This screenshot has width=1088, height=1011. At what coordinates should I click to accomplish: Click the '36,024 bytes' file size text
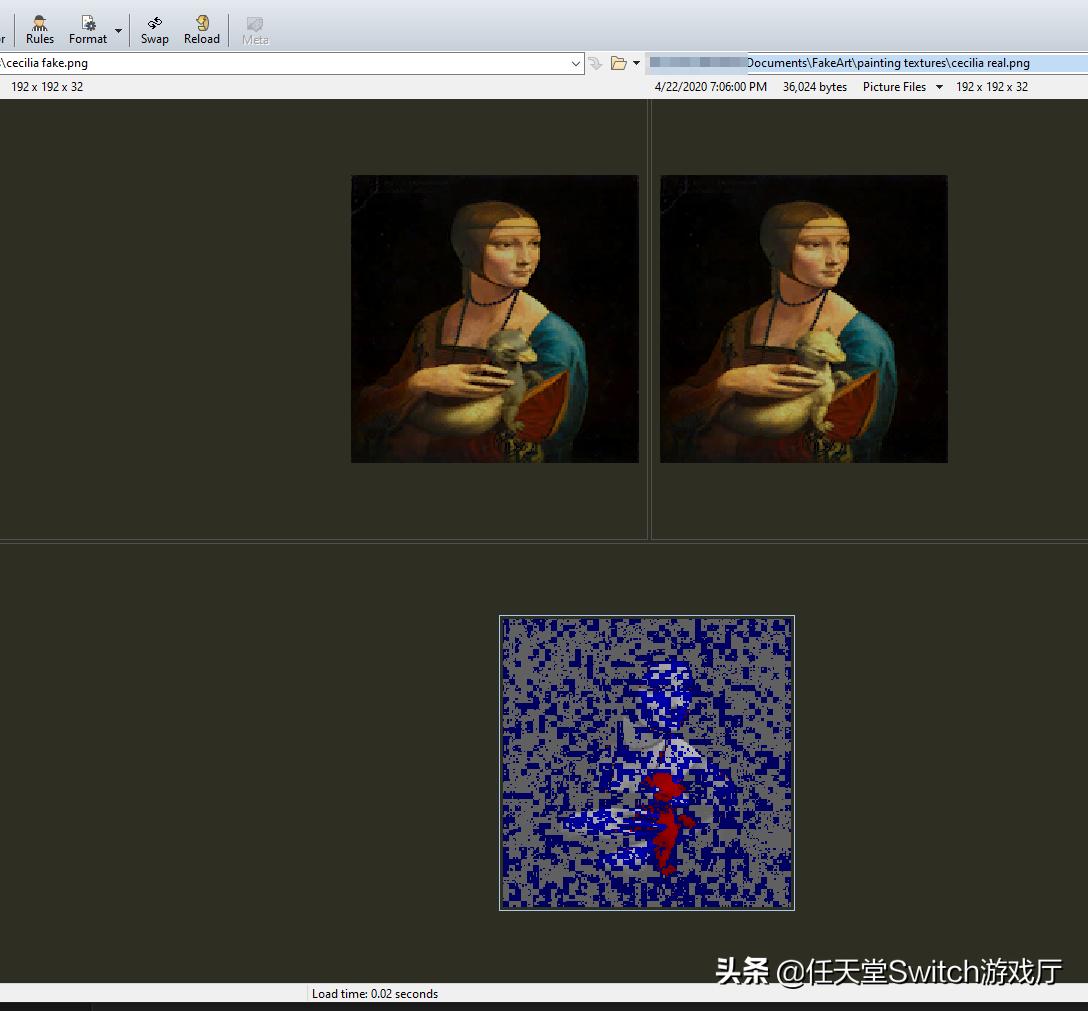[x=815, y=87]
